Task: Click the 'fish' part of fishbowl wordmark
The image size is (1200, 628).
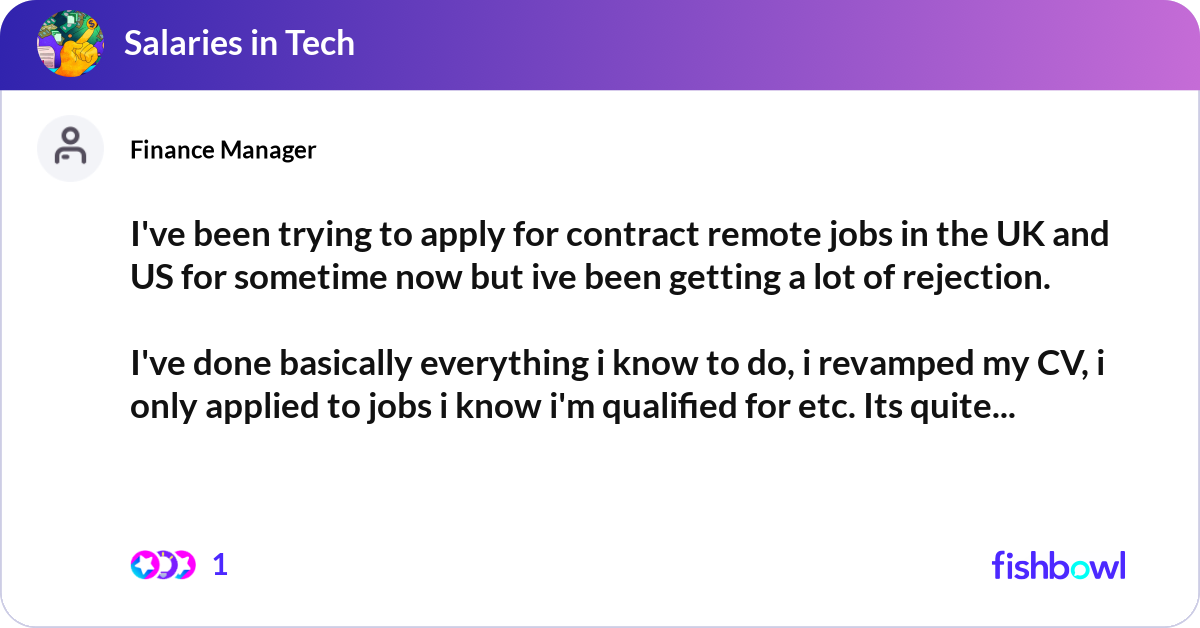Action: coord(1023,565)
